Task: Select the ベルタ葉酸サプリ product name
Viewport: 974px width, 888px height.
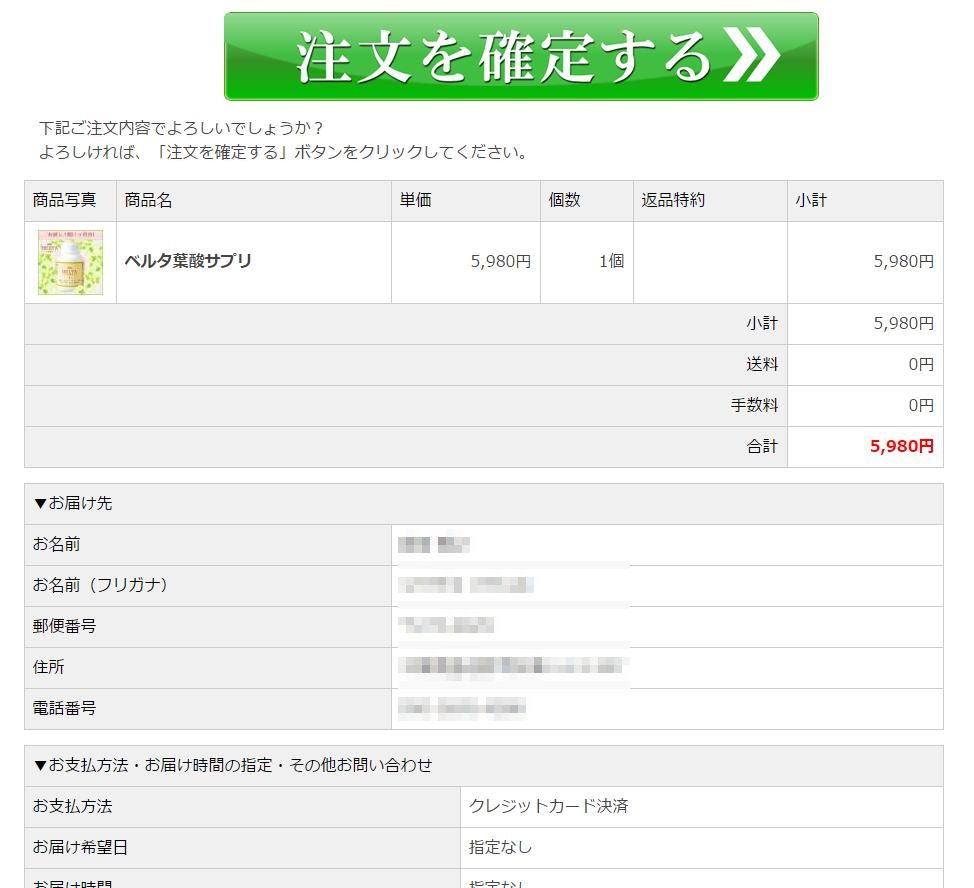Action: [188, 261]
